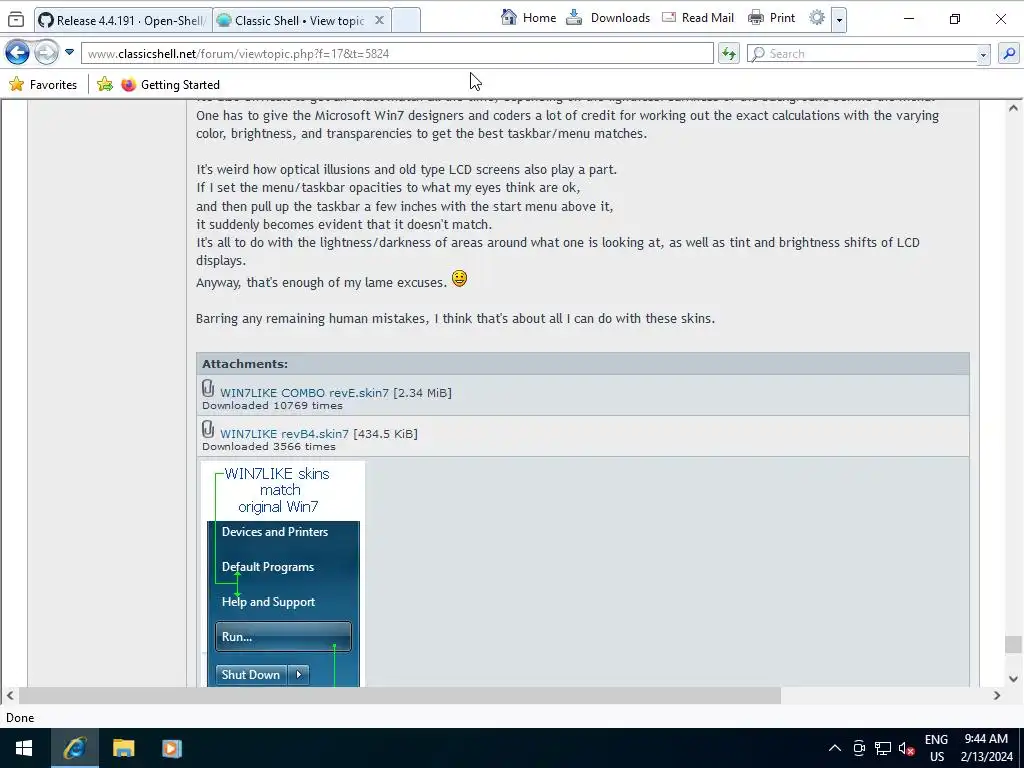Screen dimensions: 1024x768
Task: Click the address bar URL field
Action: 397,54
